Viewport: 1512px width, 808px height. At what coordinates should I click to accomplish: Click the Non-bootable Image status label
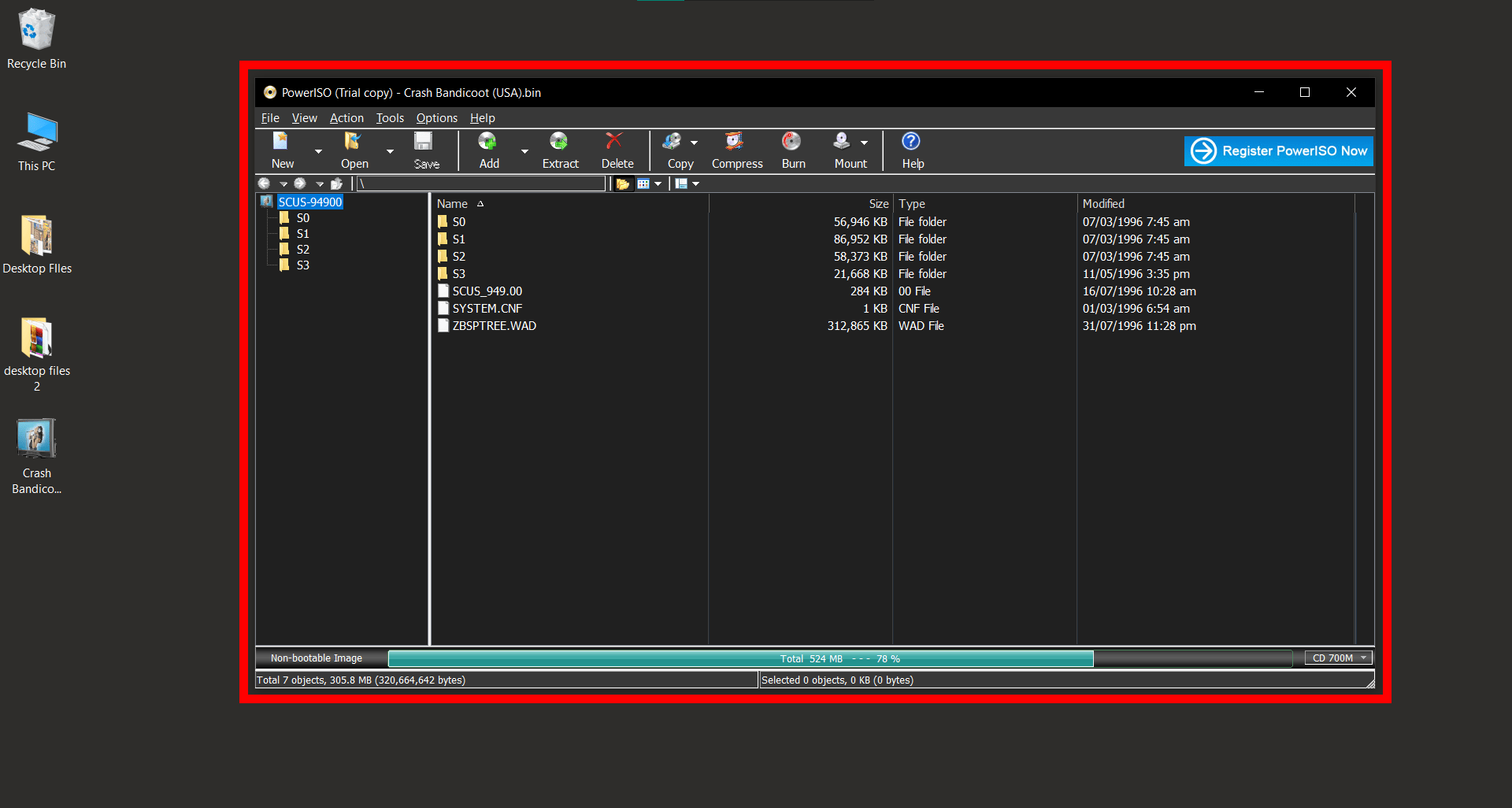point(316,658)
